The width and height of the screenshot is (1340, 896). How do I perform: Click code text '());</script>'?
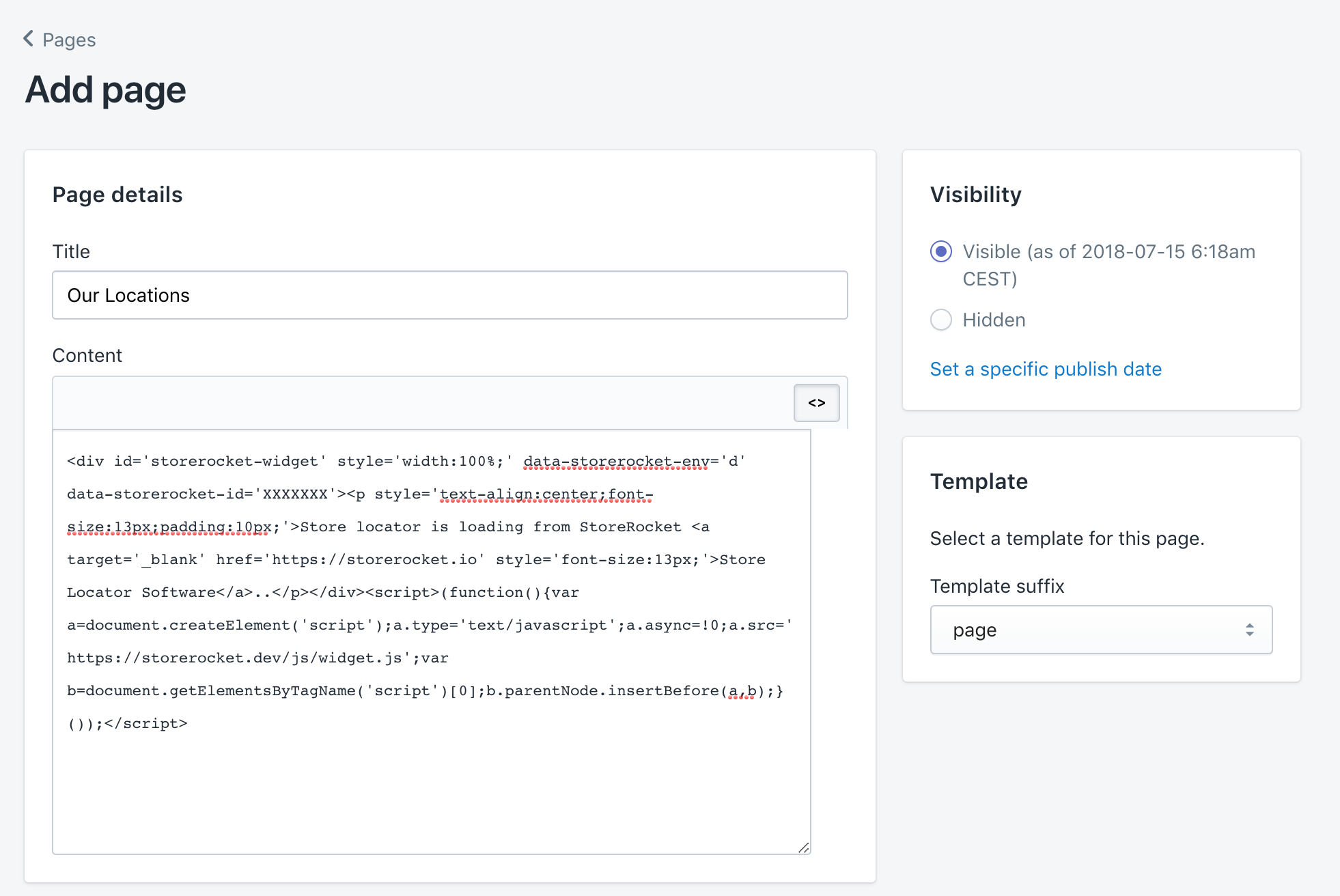click(x=127, y=724)
